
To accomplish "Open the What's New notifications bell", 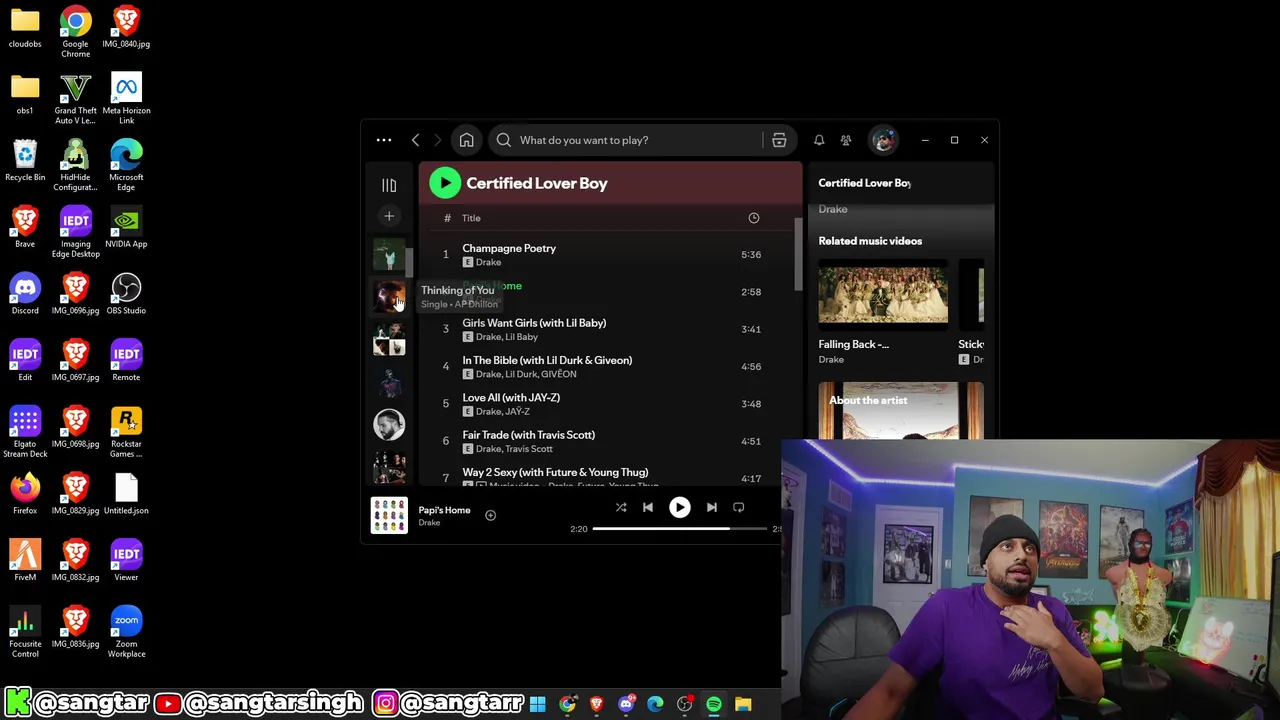I will pyautogui.click(x=819, y=140).
